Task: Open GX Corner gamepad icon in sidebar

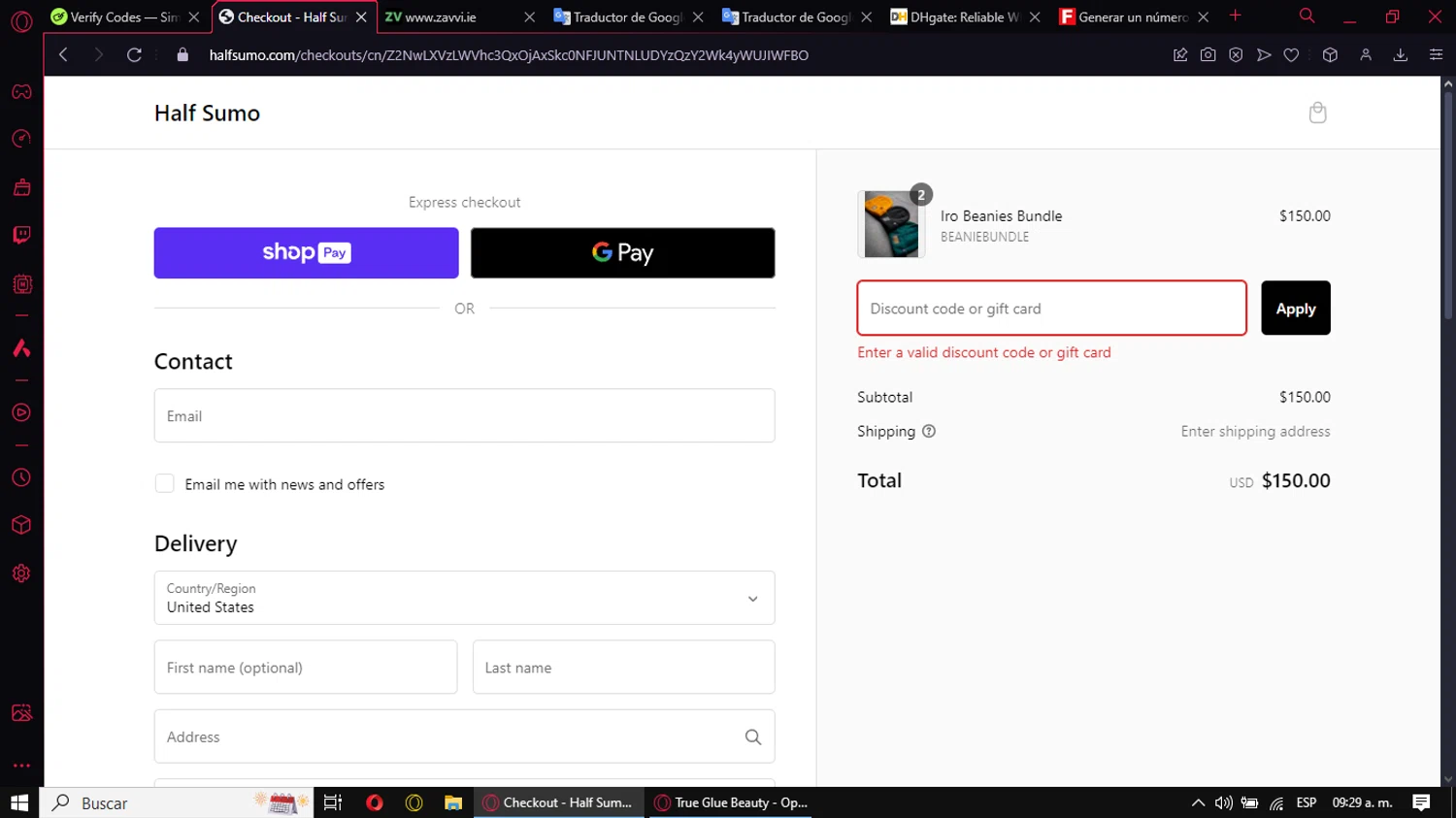Action: (21, 92)
